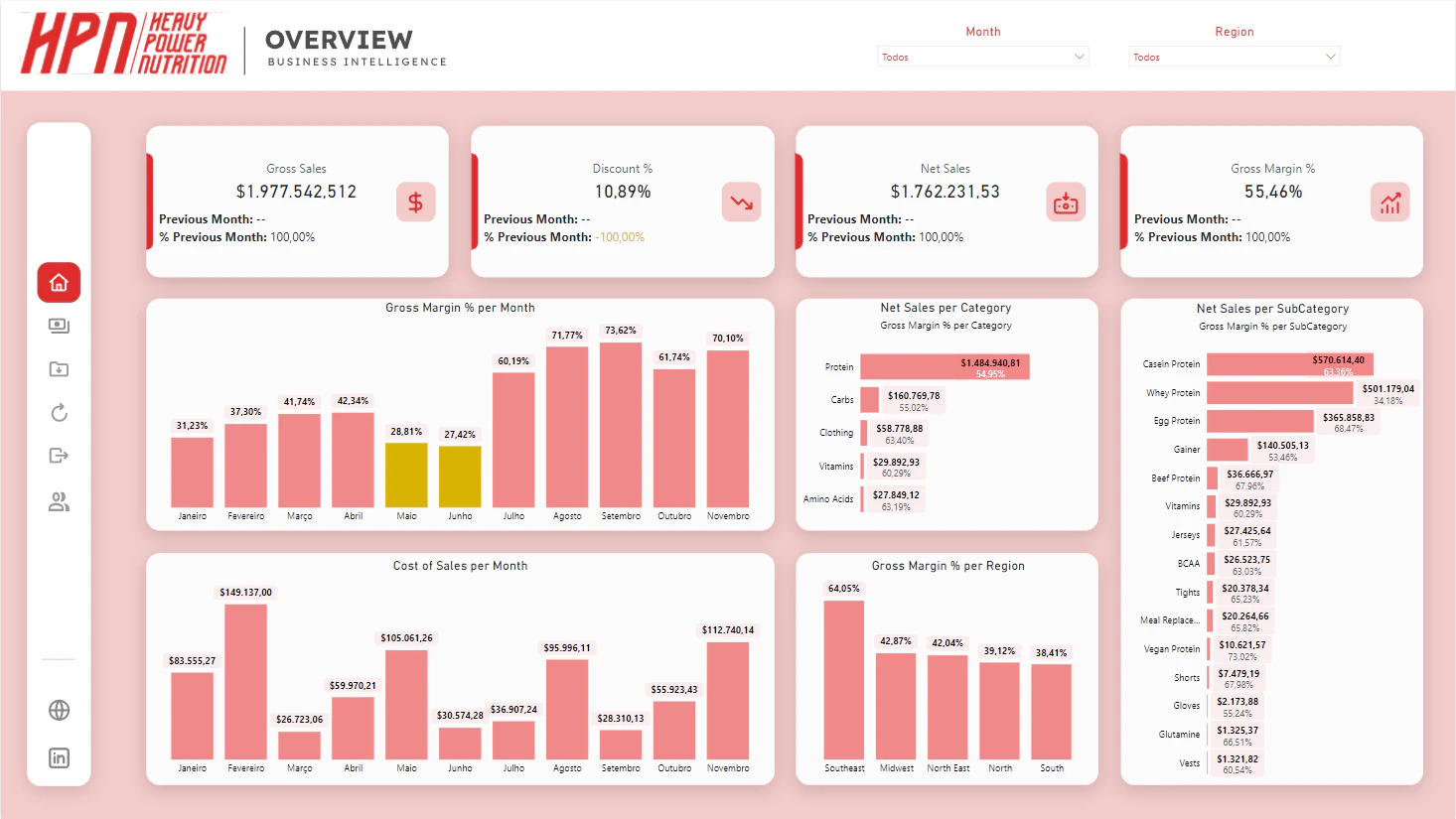Select the Carbs bar in Net Sales per Category
Viewport: 1456px width, 819px height.
[869, 399]
